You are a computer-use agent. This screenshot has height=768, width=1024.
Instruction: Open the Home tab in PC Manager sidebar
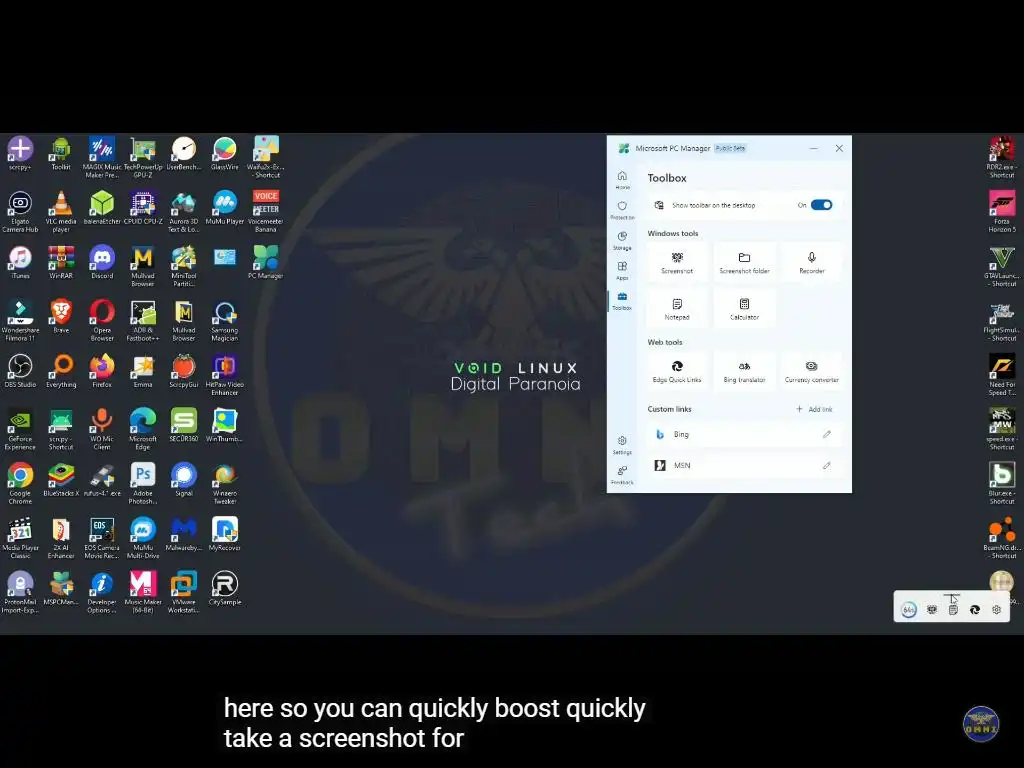pyautogui.click(x=622, y=179)
